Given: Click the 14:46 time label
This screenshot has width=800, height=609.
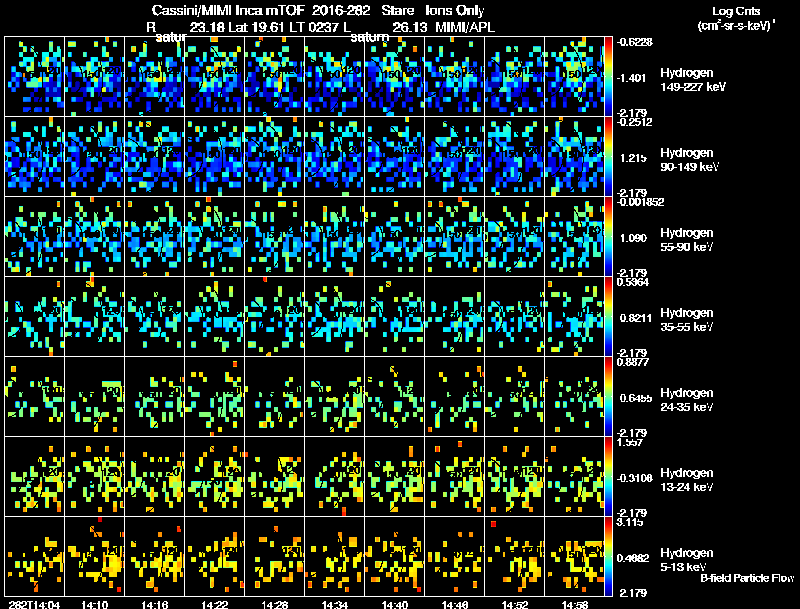Looking at the screenshot, I should click(x=455, y=605).
